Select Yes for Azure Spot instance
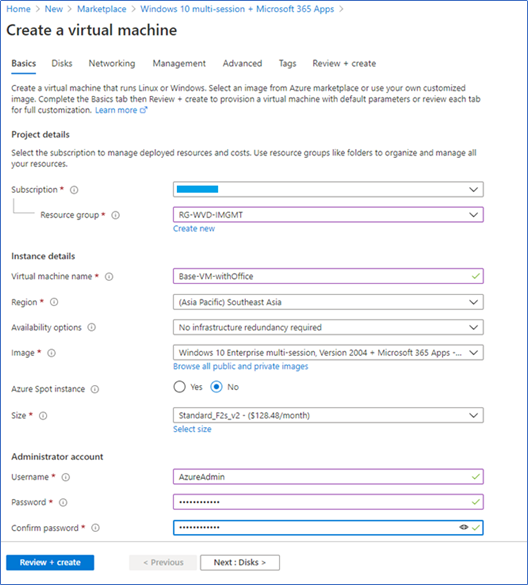The image size is (528, 585). (x=179, y=387)
